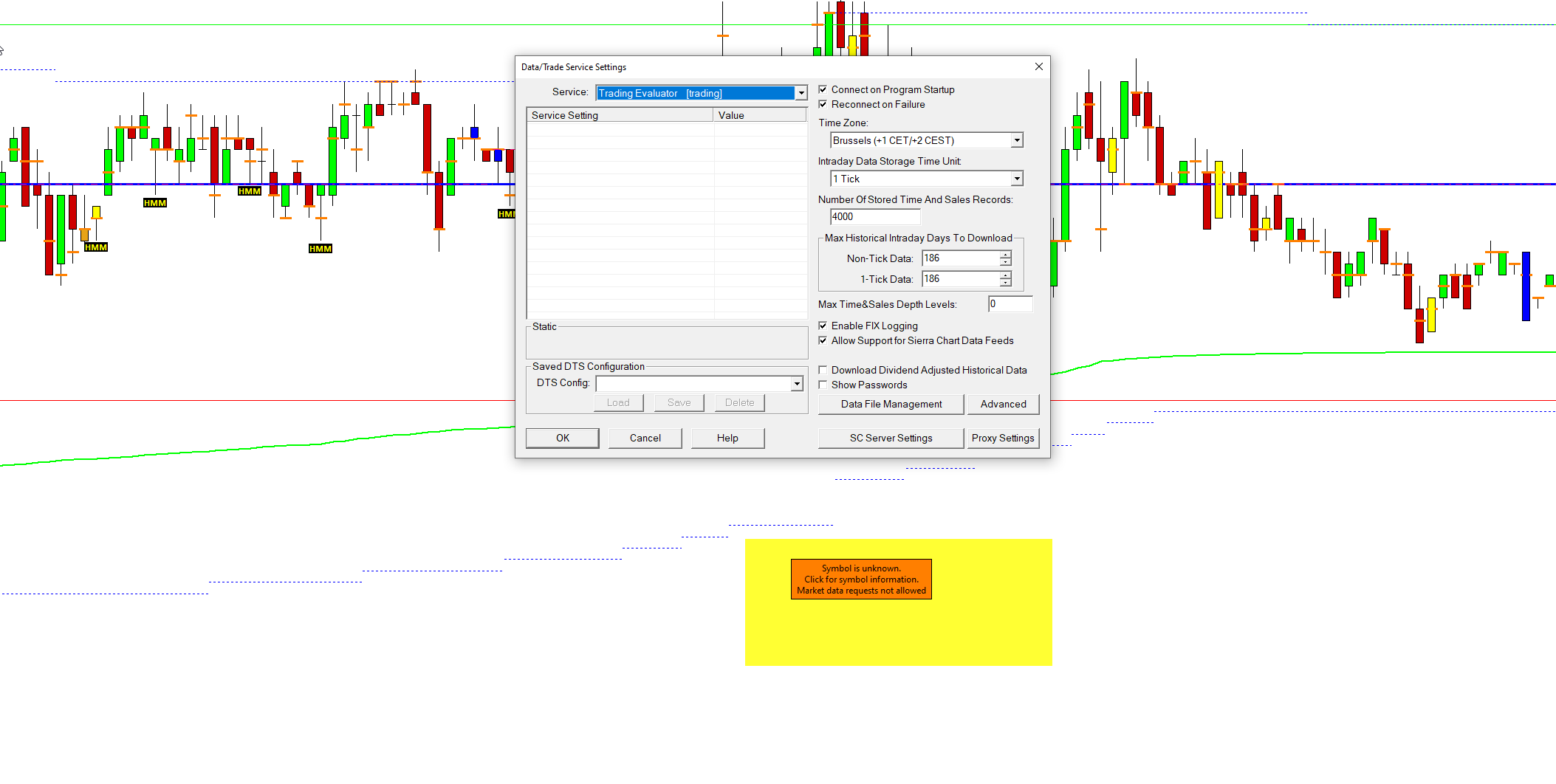Open the Intraday Data Storage Time Unit dropdown
Screen dimensions: 1556x784
click(x=1017, y=179)
